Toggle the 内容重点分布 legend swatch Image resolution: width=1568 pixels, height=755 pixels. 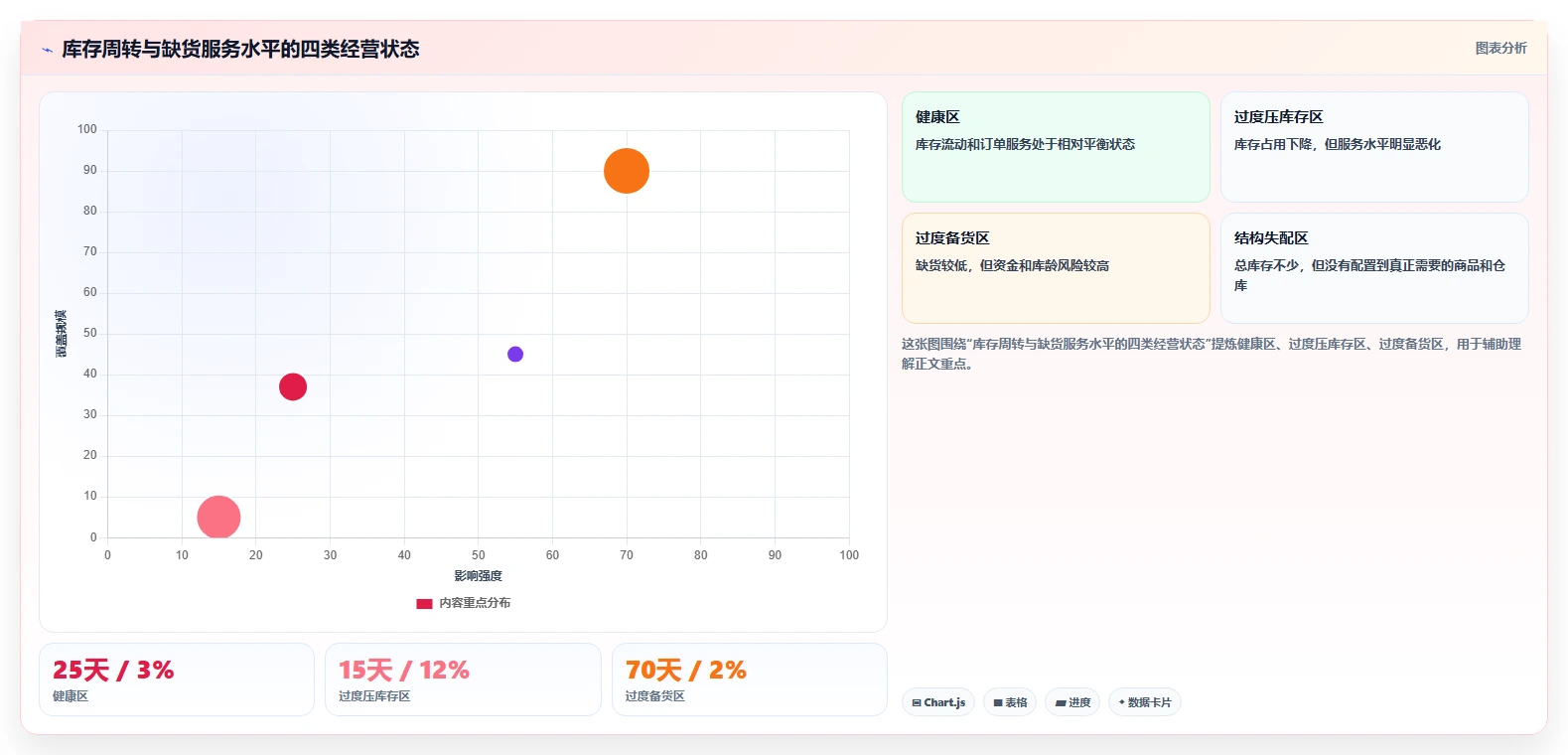[x=424, y=603]
